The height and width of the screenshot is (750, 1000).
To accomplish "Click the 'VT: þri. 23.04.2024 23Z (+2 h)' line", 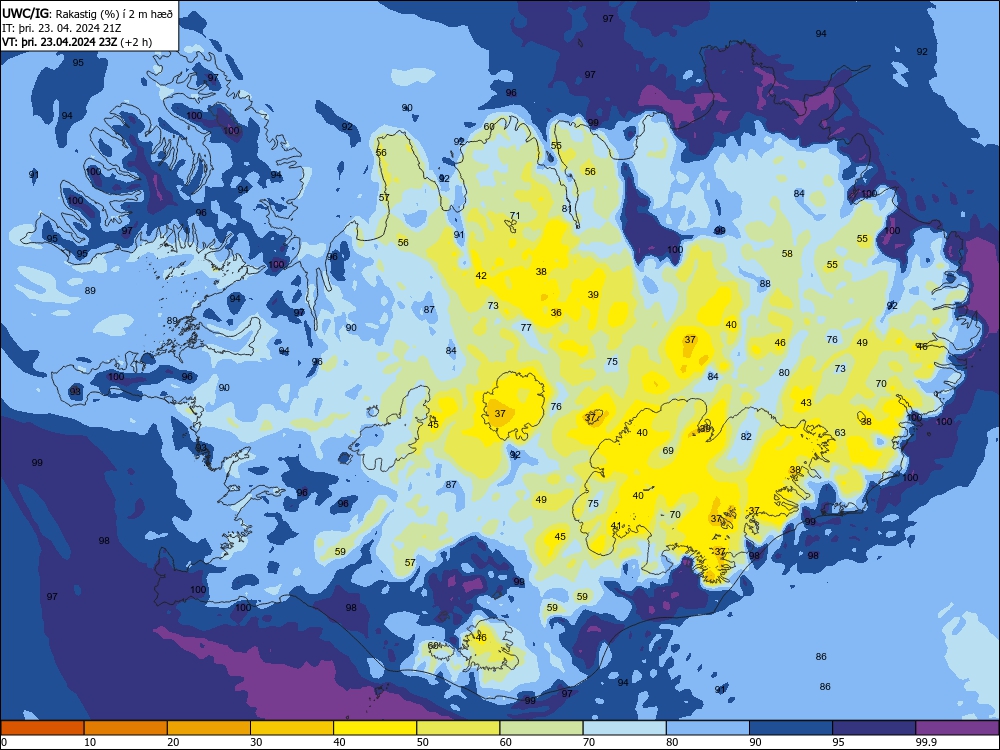I will [77, 42].
